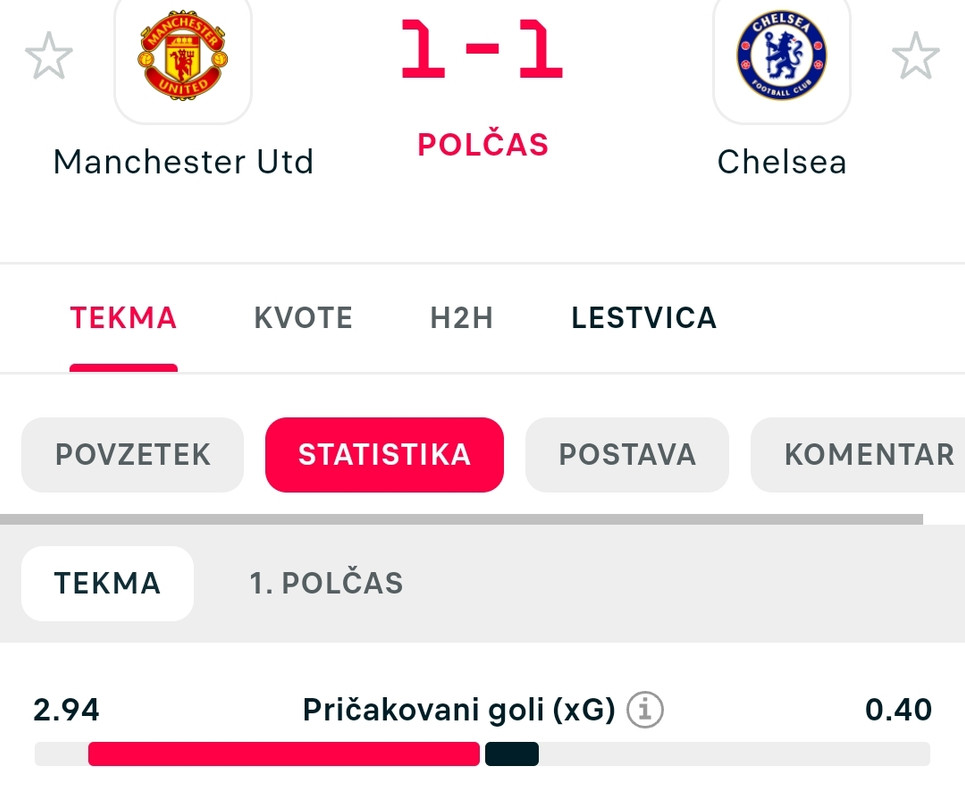Show the POVZETEK section
Screen dimensions: 965x800
133,455
